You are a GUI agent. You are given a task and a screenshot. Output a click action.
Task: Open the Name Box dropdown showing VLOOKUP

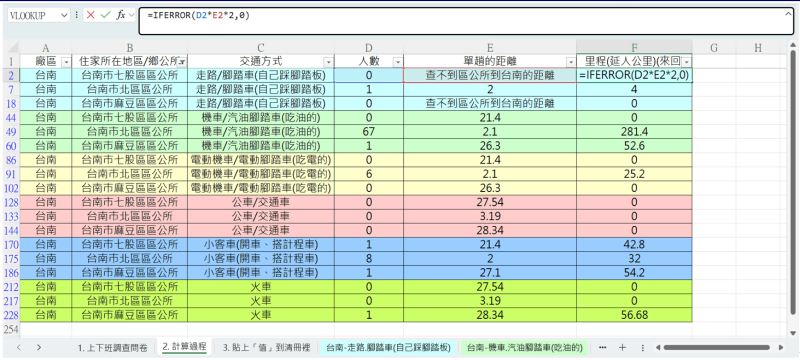[x=64, y=15]
